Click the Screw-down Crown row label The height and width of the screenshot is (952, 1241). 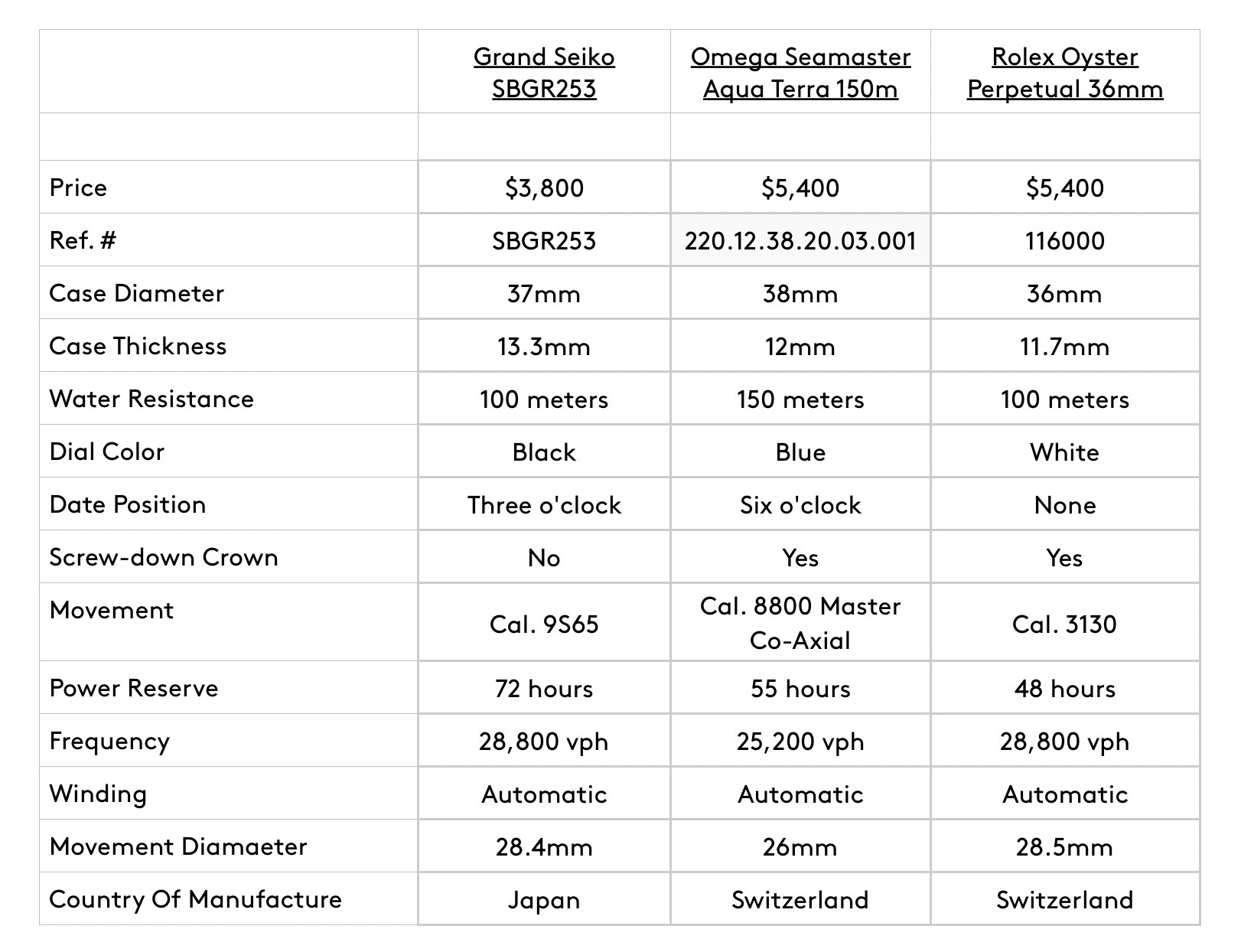(x=164, y=557)
